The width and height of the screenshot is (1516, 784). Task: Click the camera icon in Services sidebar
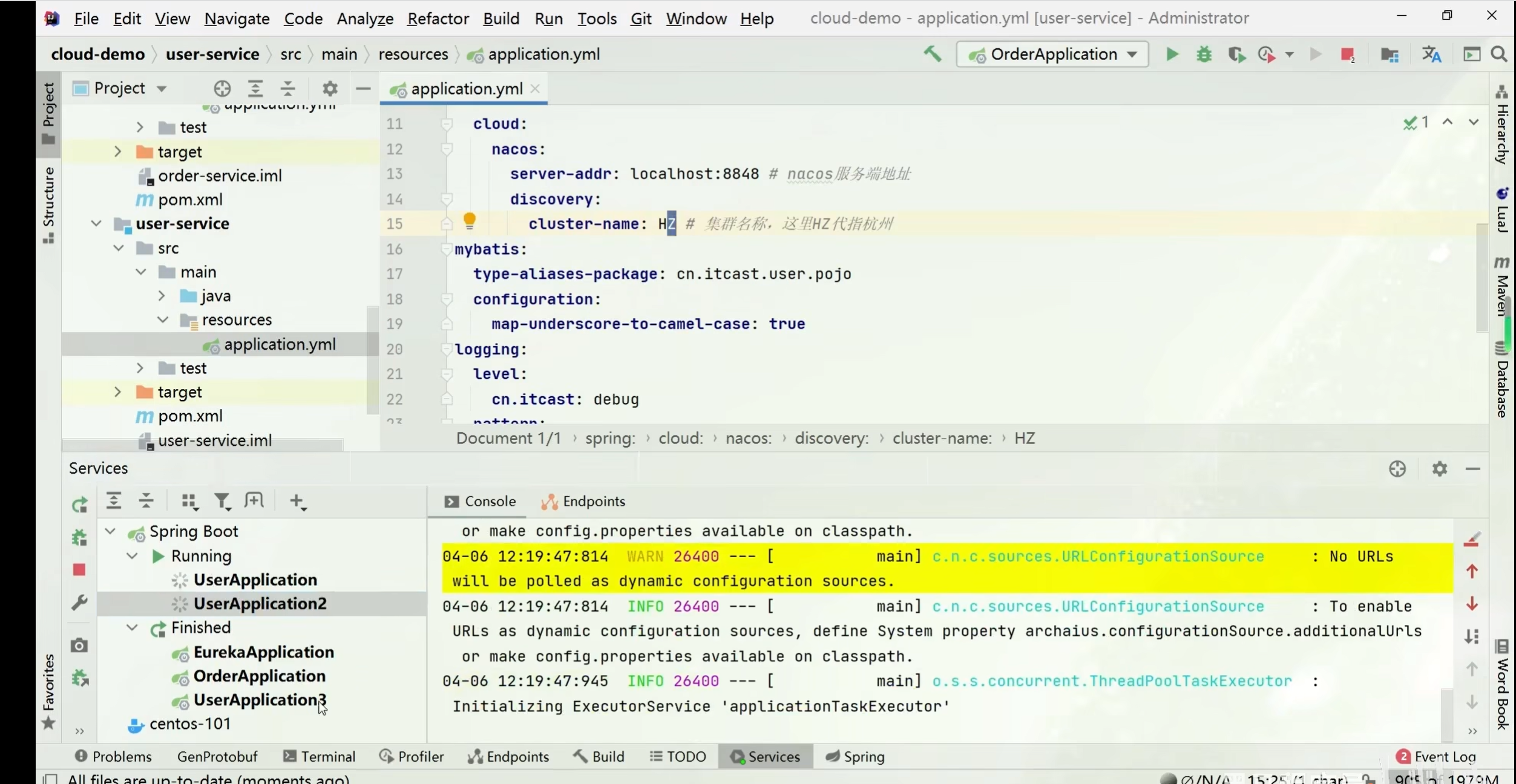click(x=79, y=645)
